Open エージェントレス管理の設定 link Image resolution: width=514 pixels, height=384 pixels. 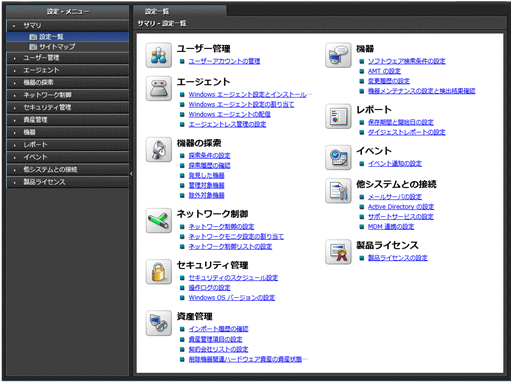coord(227,124)
